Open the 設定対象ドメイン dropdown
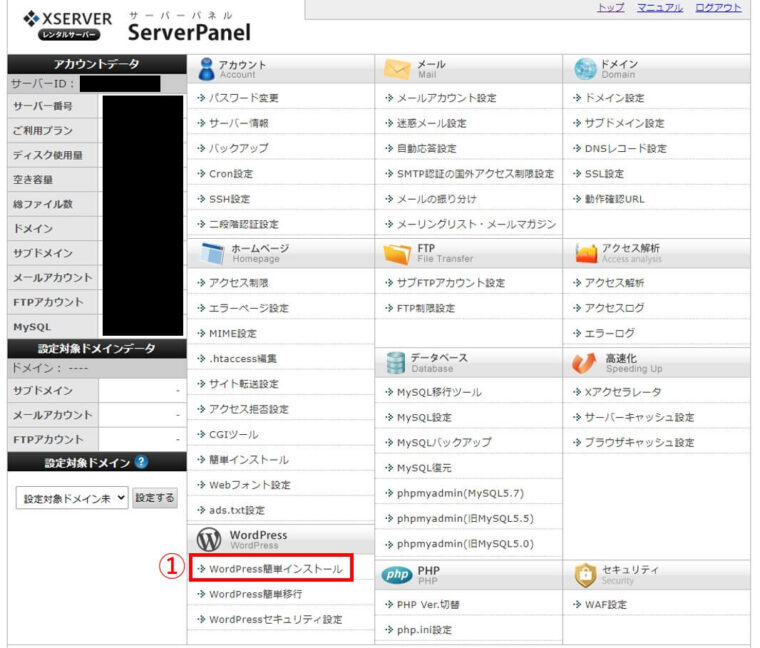This screenshot has width=760, height=648. (72, 498)
